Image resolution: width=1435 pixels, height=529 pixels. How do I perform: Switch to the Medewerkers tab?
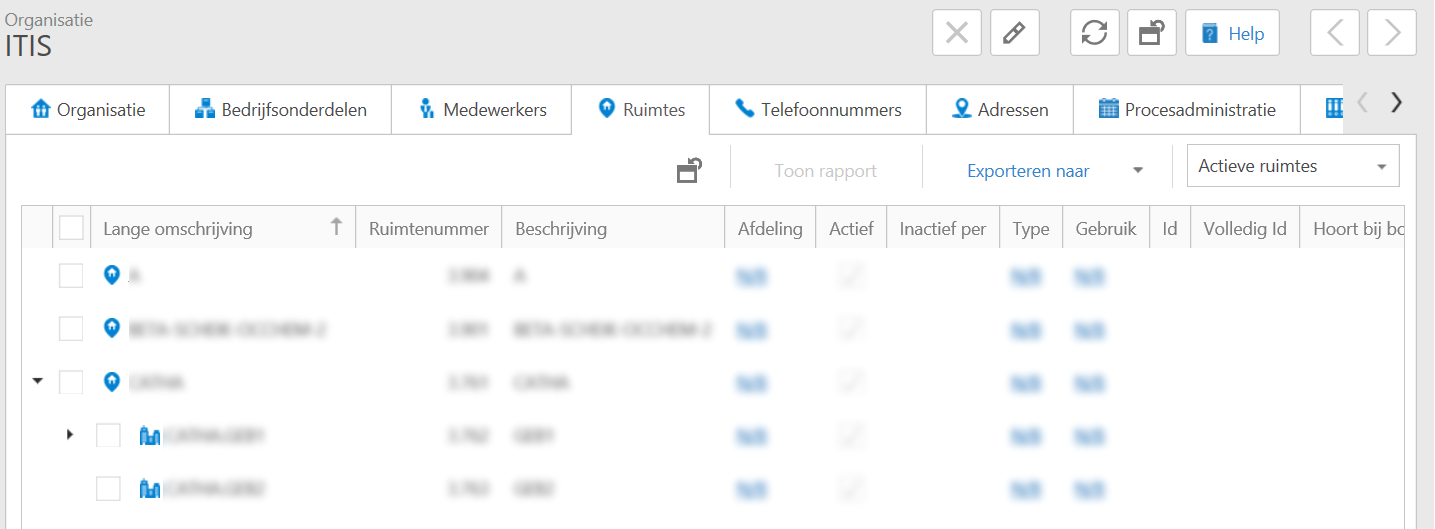(482, 110)
